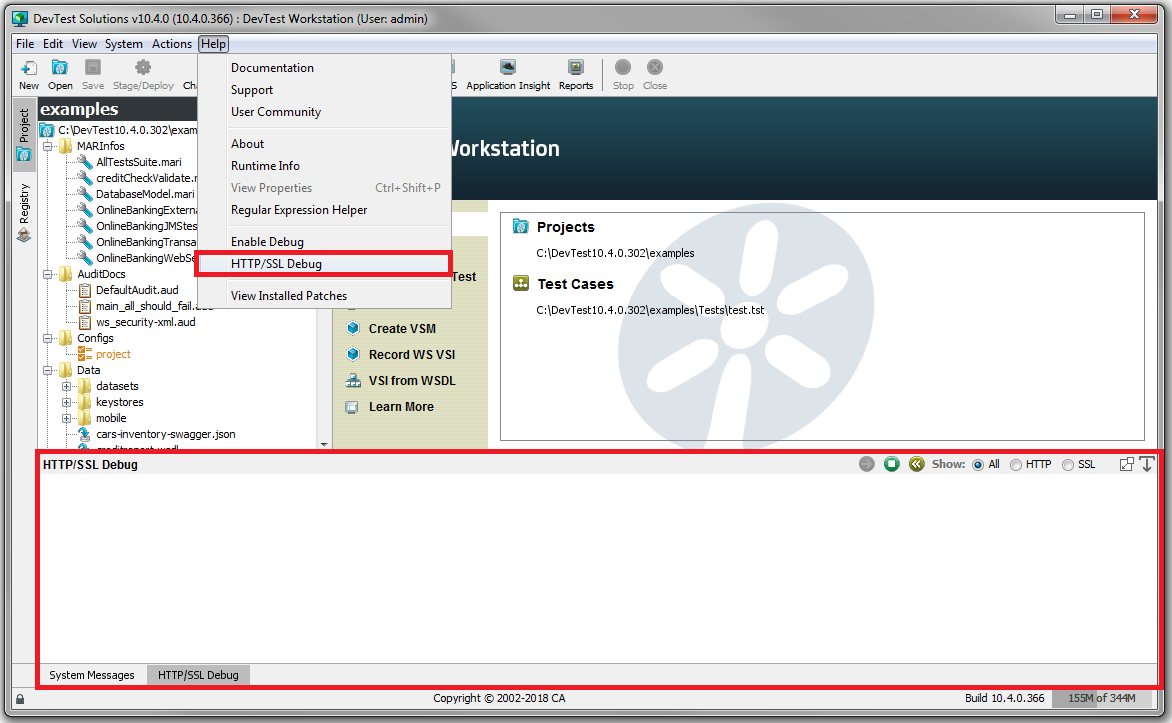Click the gray forward arrow in HTTP/SSL Debug
Image resolution: width=1172 pixels, height=723 pixels.
[866, 464]
